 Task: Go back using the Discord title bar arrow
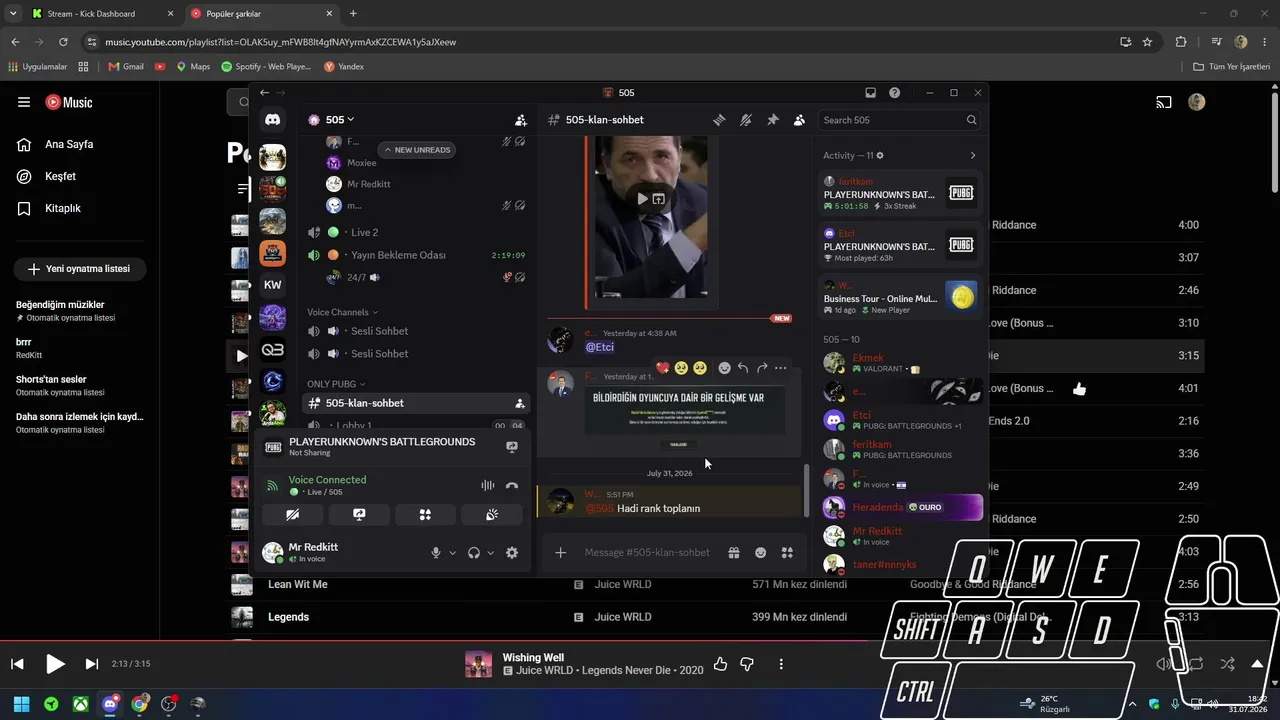point(264,93)
